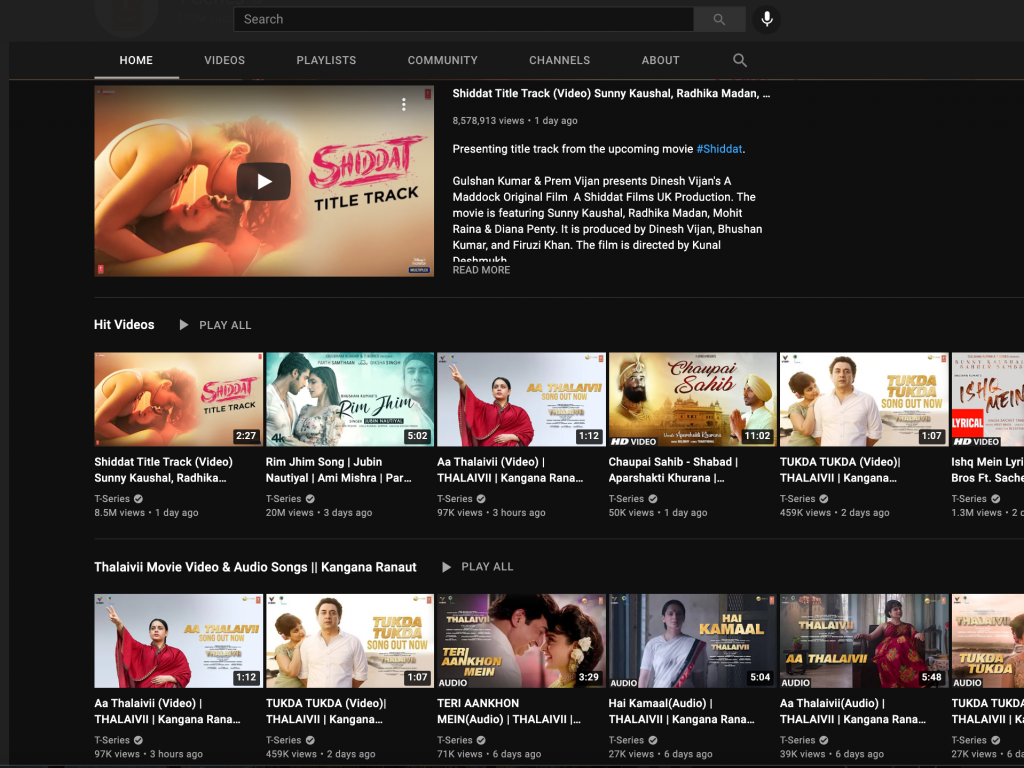Open the VIDEOS tab

(x=224, y=60)
